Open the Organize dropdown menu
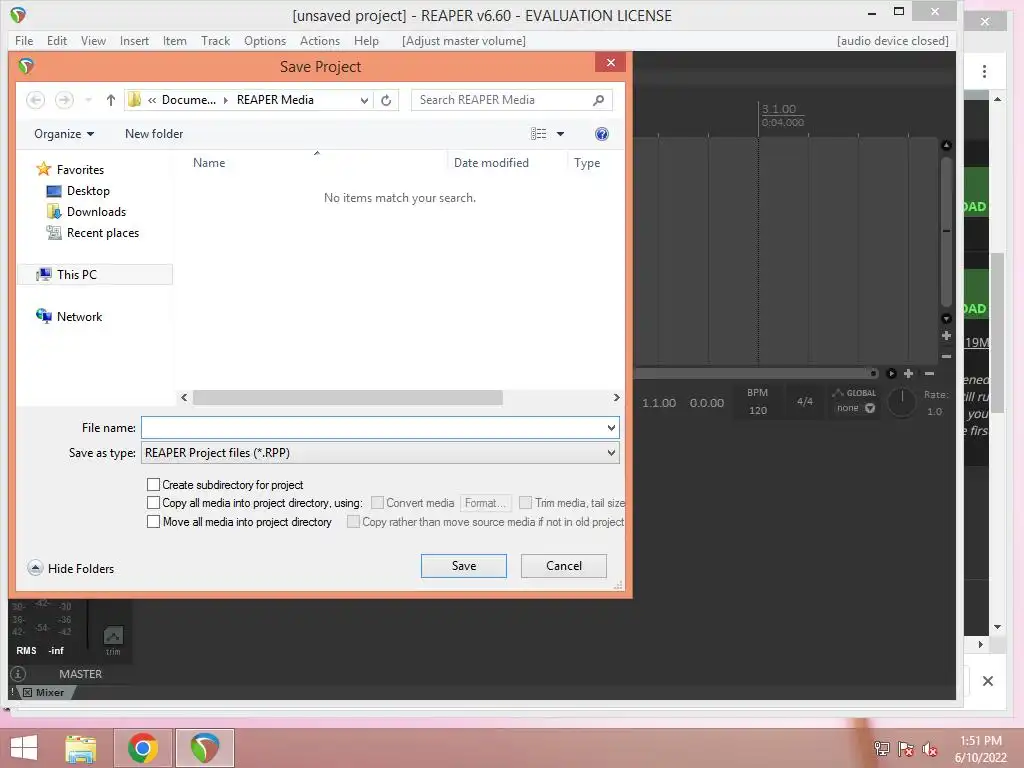The image size is (1024, 768). [x=64, y=134]
